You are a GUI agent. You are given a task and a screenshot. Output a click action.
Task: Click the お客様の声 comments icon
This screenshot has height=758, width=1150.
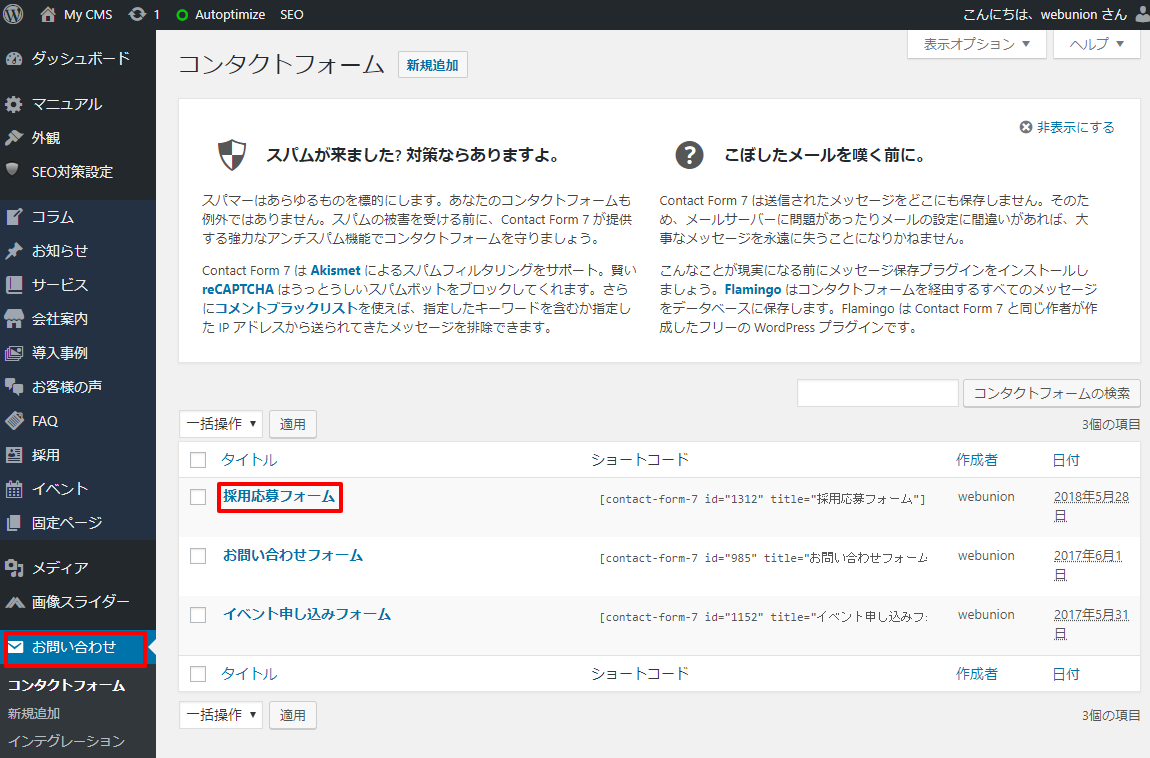[14, 386]
